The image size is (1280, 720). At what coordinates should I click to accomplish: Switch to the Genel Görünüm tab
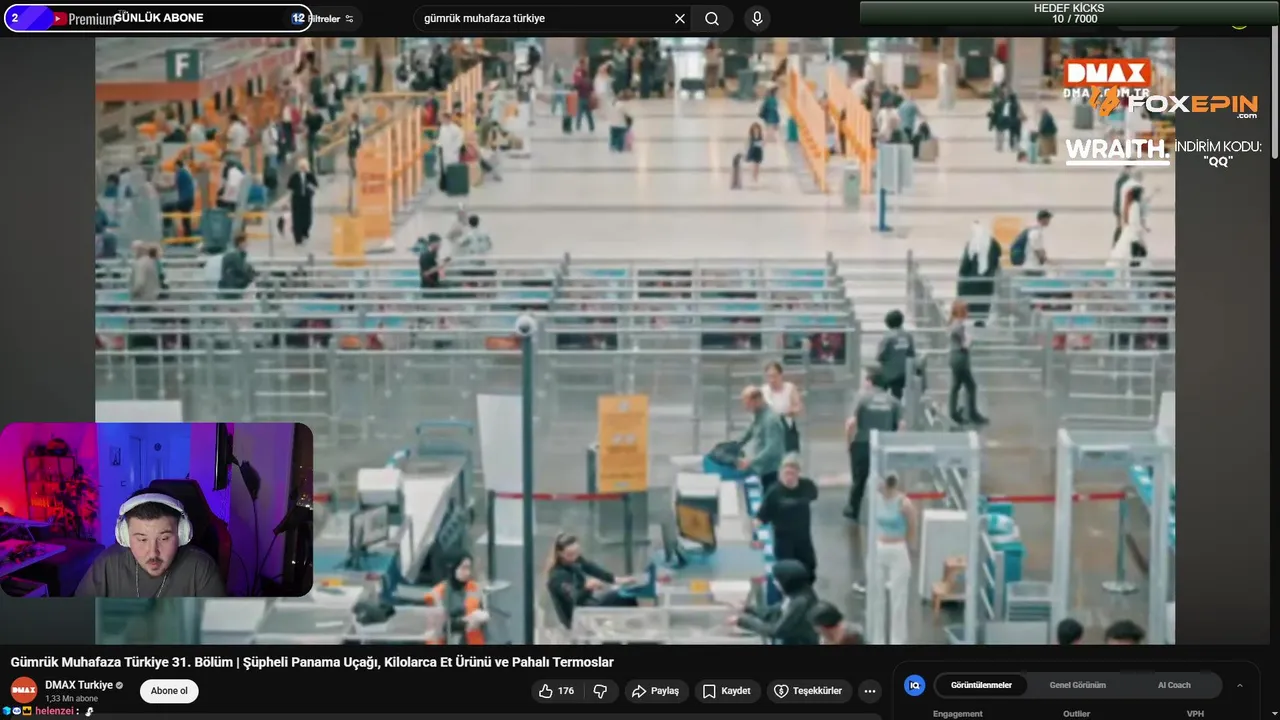click(x=1077, y=685)
